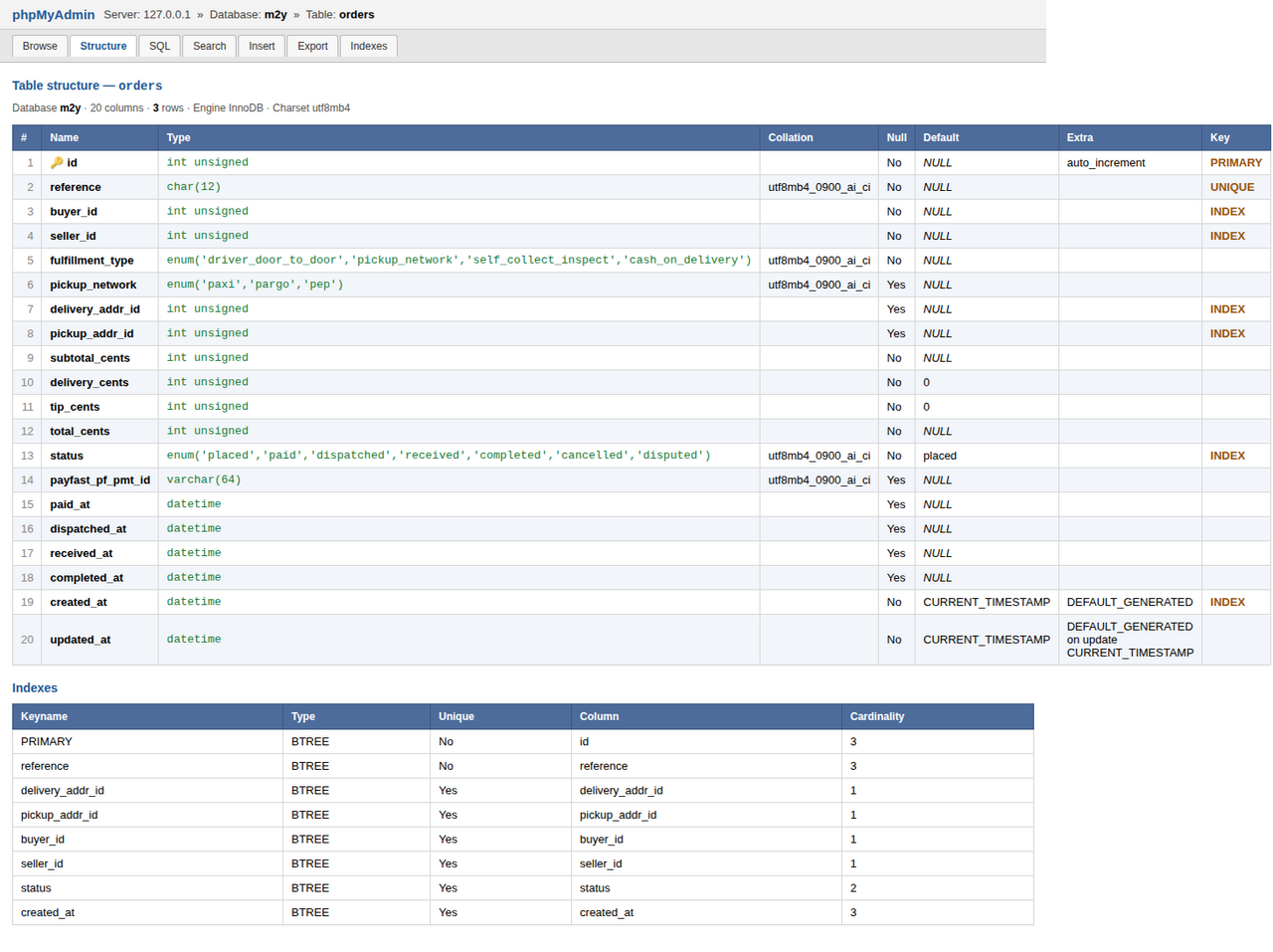Click database m2y in the breadcrumb

click(275, 15)
